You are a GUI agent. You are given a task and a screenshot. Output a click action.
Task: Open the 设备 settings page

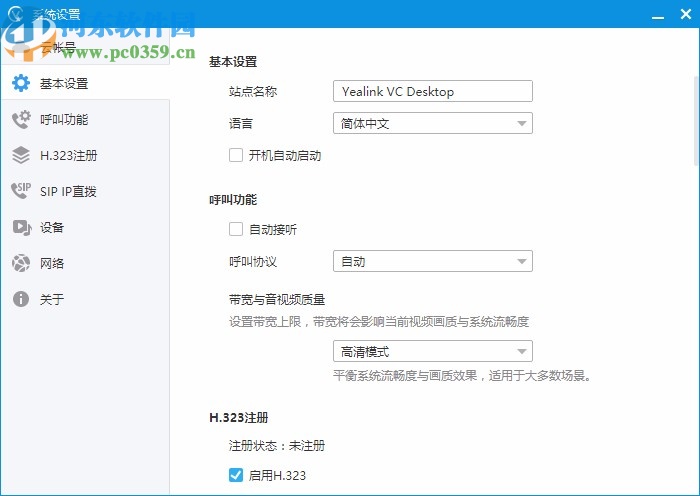85,227
